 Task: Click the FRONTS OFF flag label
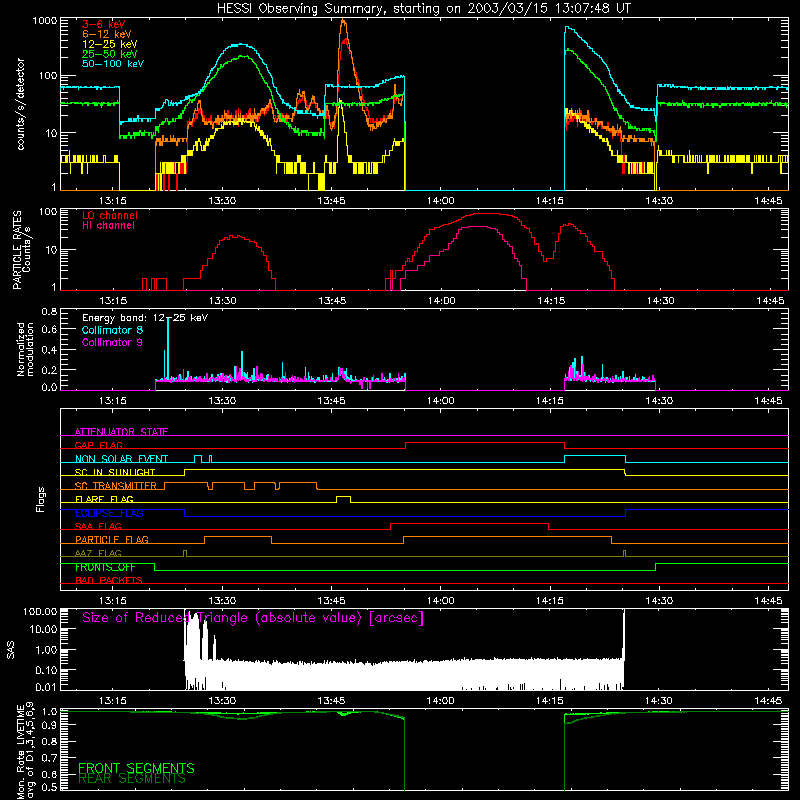105,567
